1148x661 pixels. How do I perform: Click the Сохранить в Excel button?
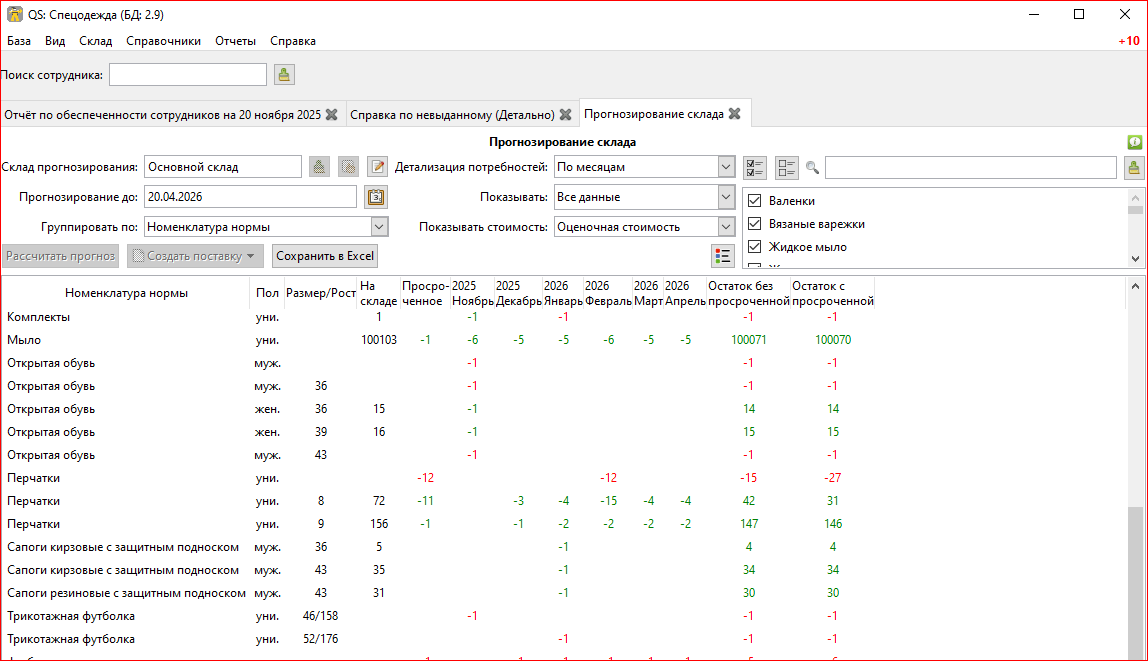click(325, 256)
